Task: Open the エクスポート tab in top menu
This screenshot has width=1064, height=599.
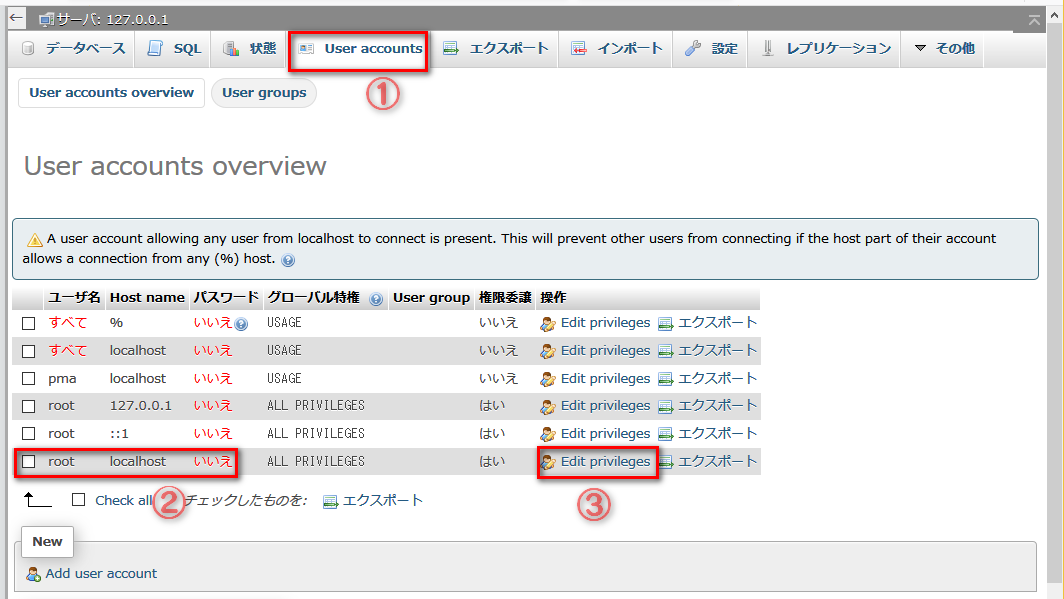Action: coord(496,48)
